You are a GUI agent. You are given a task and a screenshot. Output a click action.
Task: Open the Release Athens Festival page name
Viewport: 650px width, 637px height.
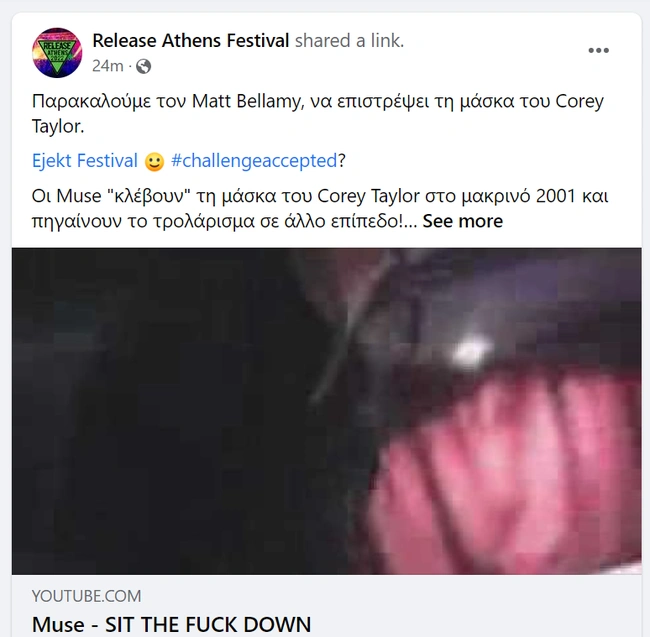click(x=190, y=41)
